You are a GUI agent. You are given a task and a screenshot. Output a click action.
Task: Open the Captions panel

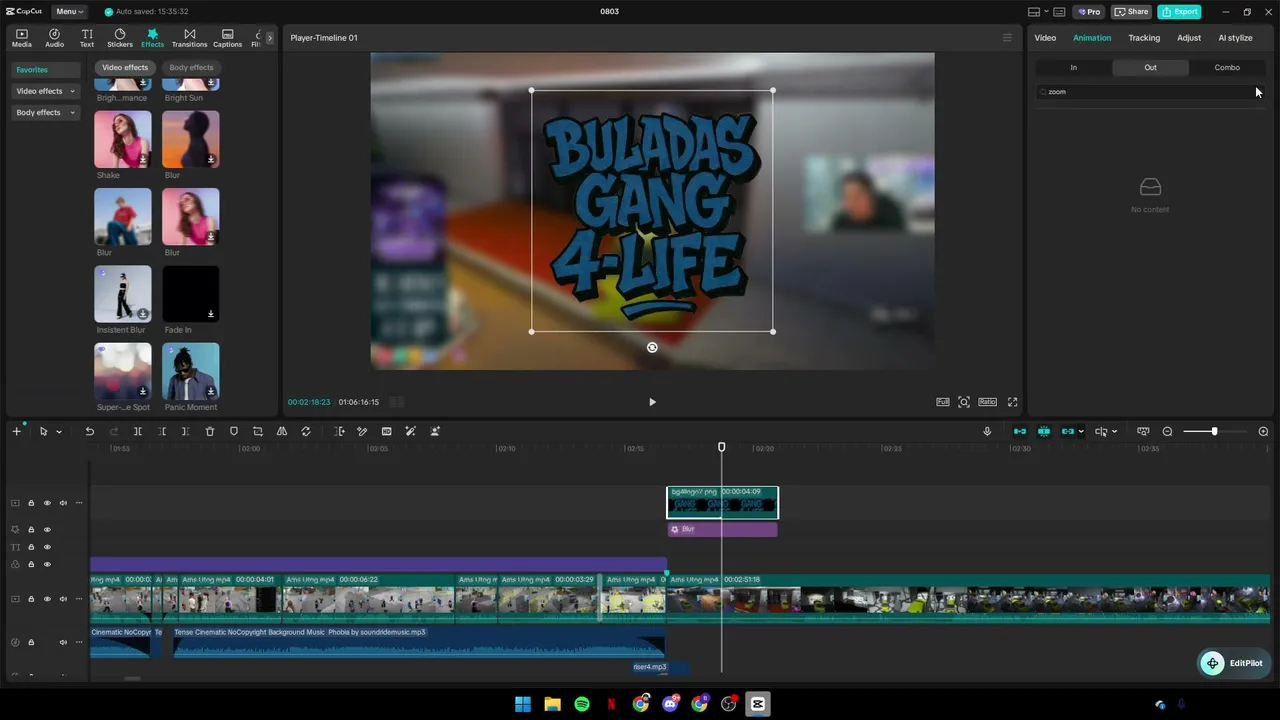point(227,38)
